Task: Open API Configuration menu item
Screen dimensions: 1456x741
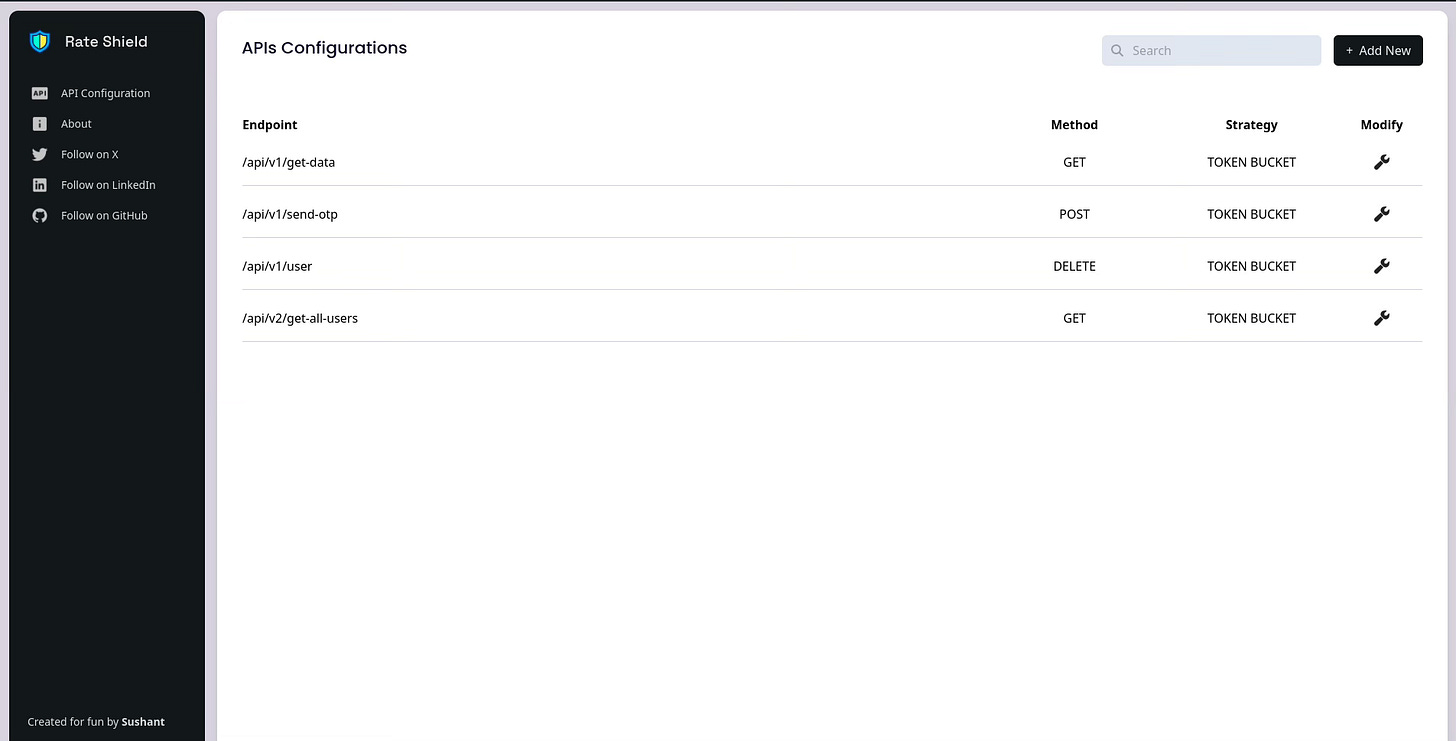Action: coord(105,93)
